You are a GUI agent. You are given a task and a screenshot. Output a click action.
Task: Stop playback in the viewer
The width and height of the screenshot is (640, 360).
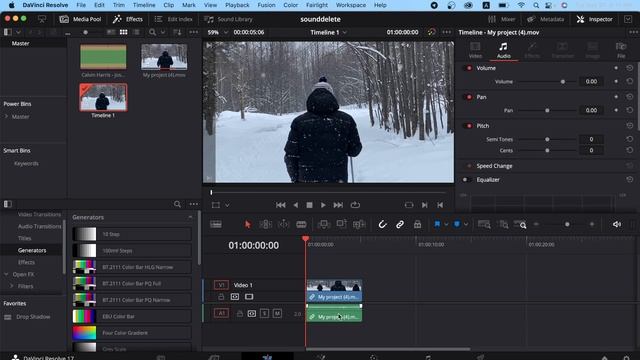coord(309,205)
